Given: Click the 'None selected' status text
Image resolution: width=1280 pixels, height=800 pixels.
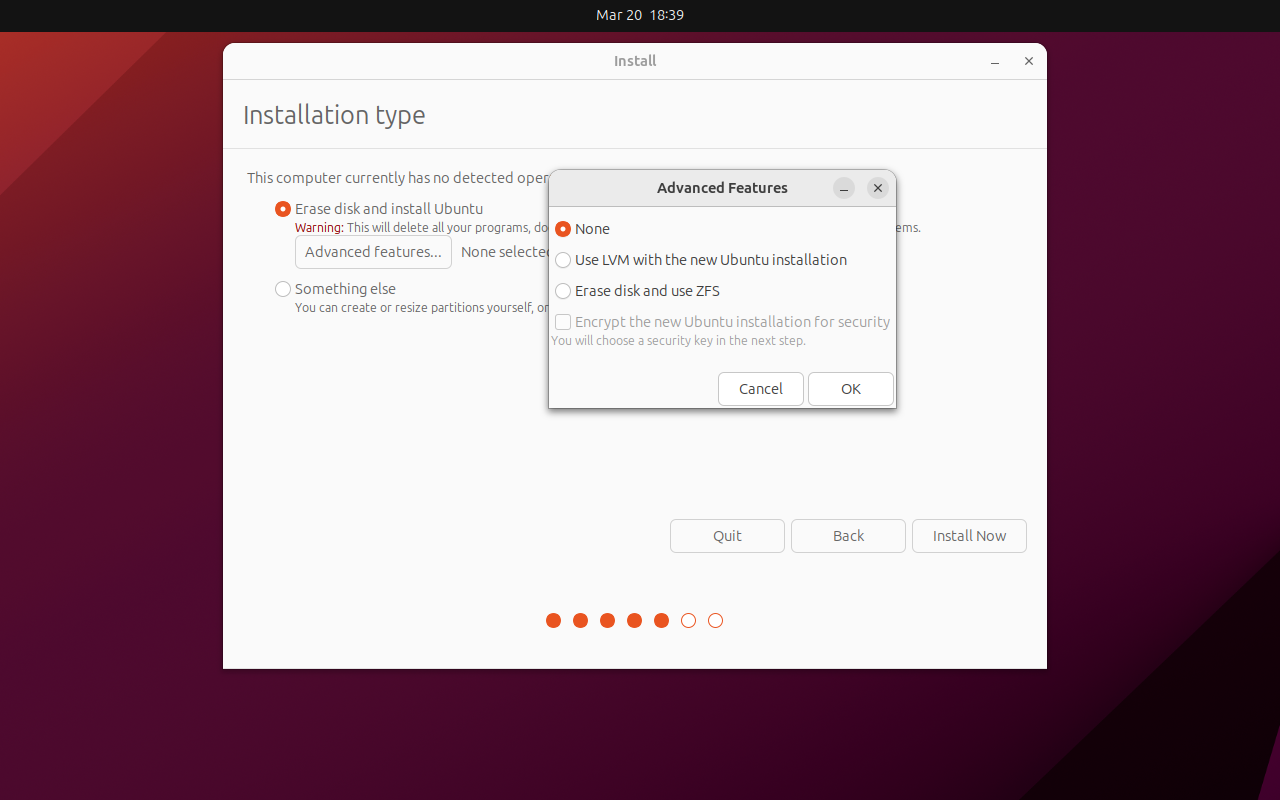Looking at the screenshot, I should click(x=505, y=252).
